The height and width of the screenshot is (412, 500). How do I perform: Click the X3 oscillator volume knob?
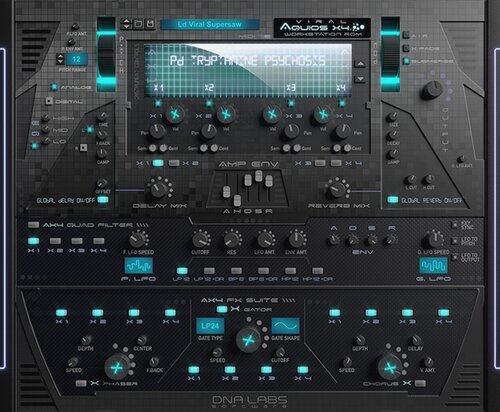coord(272,115)
